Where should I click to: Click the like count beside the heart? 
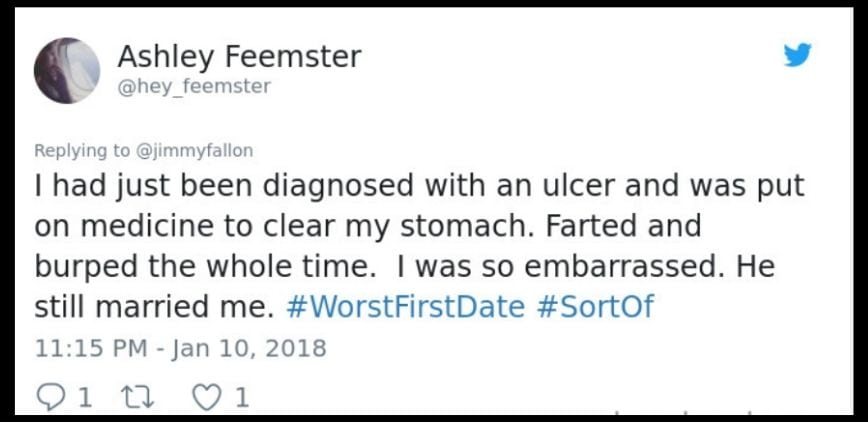click(240, 399)
